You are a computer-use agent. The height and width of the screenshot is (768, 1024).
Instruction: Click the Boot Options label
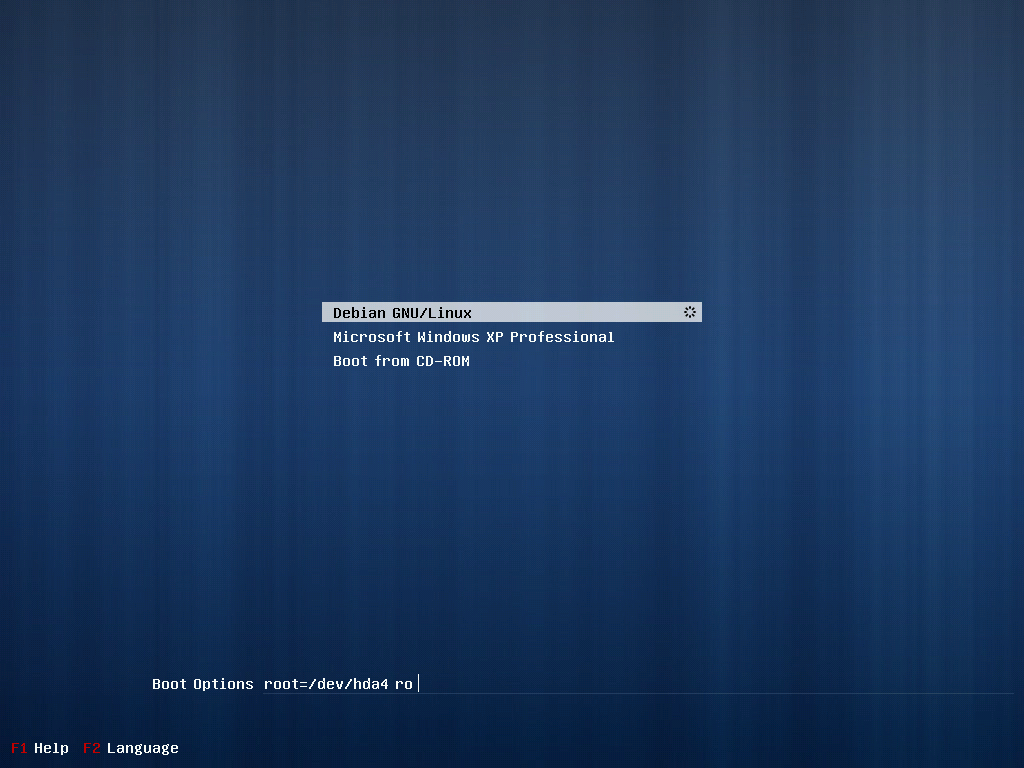coord(202,684)
